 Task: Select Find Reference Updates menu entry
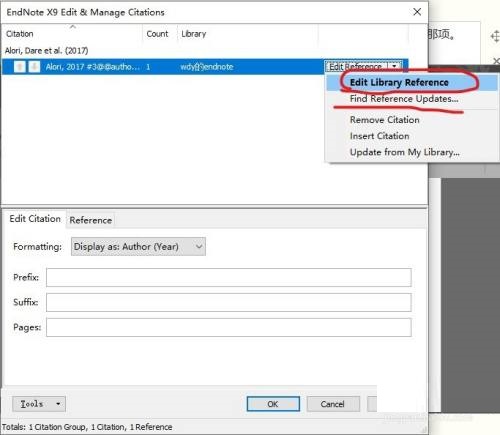click(404, 99)
